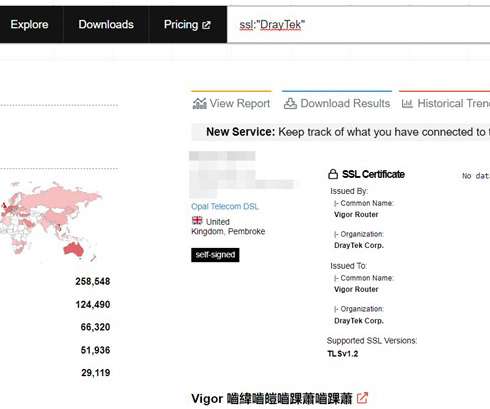Select the 29,119 country count

pyautogui.click(x=95, y=373)
